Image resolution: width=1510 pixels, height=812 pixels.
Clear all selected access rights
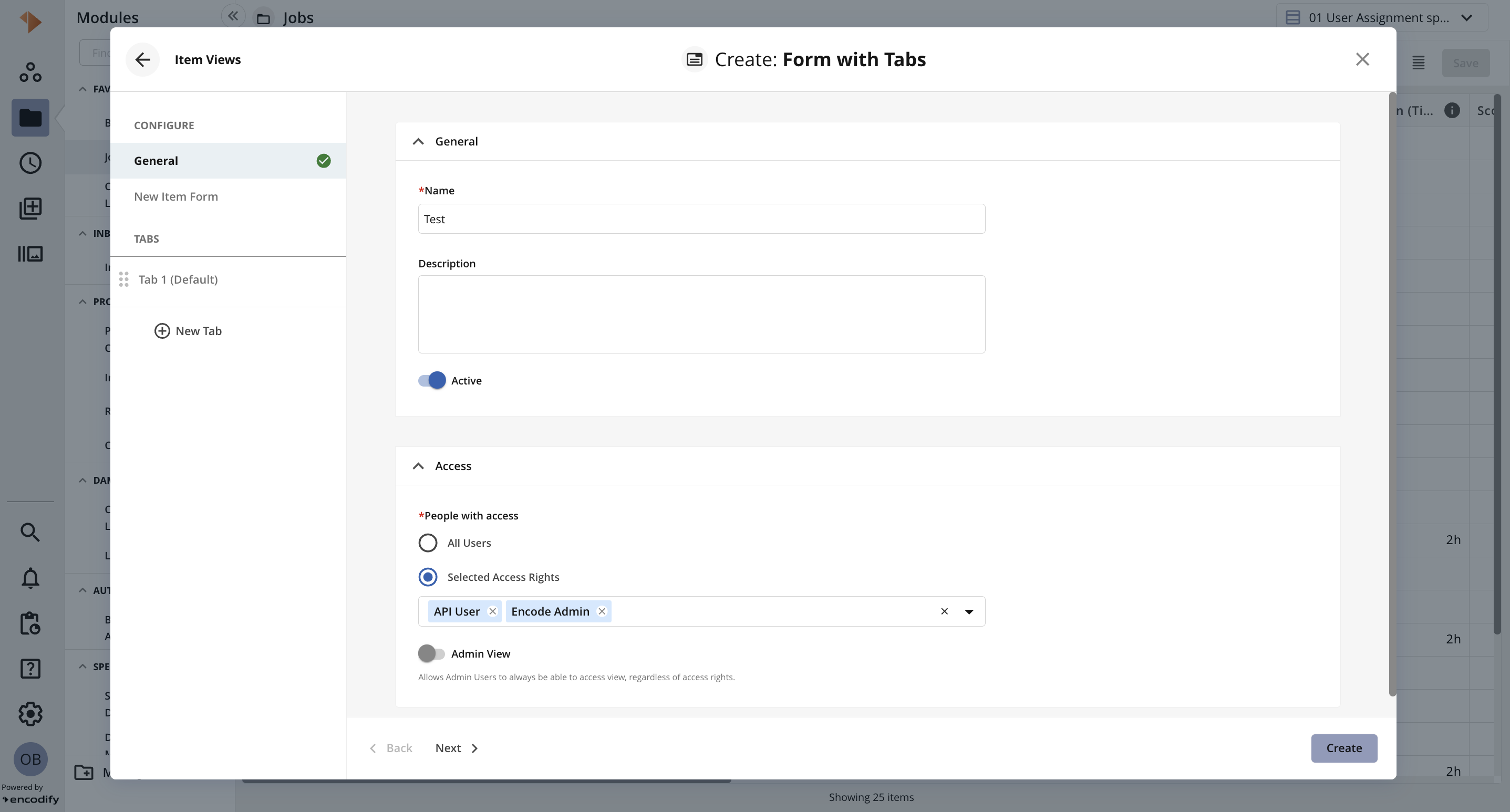tap(944, 611)
